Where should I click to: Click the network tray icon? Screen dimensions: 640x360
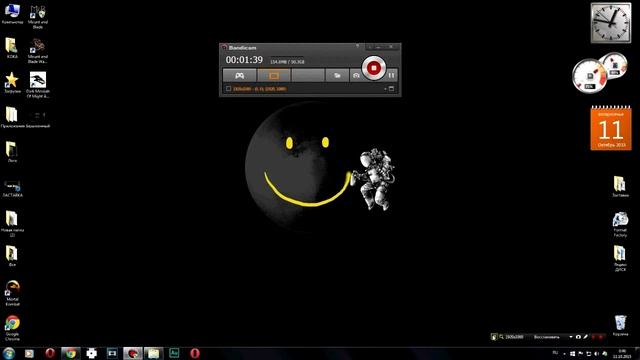[x=589, y=353]
